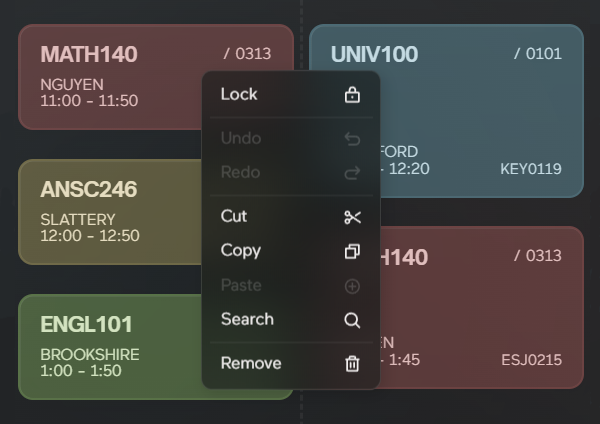The width and height of the screenshot is (600, 424).
Task: Click the Paste menu entry
Action: tap(241, 285)
